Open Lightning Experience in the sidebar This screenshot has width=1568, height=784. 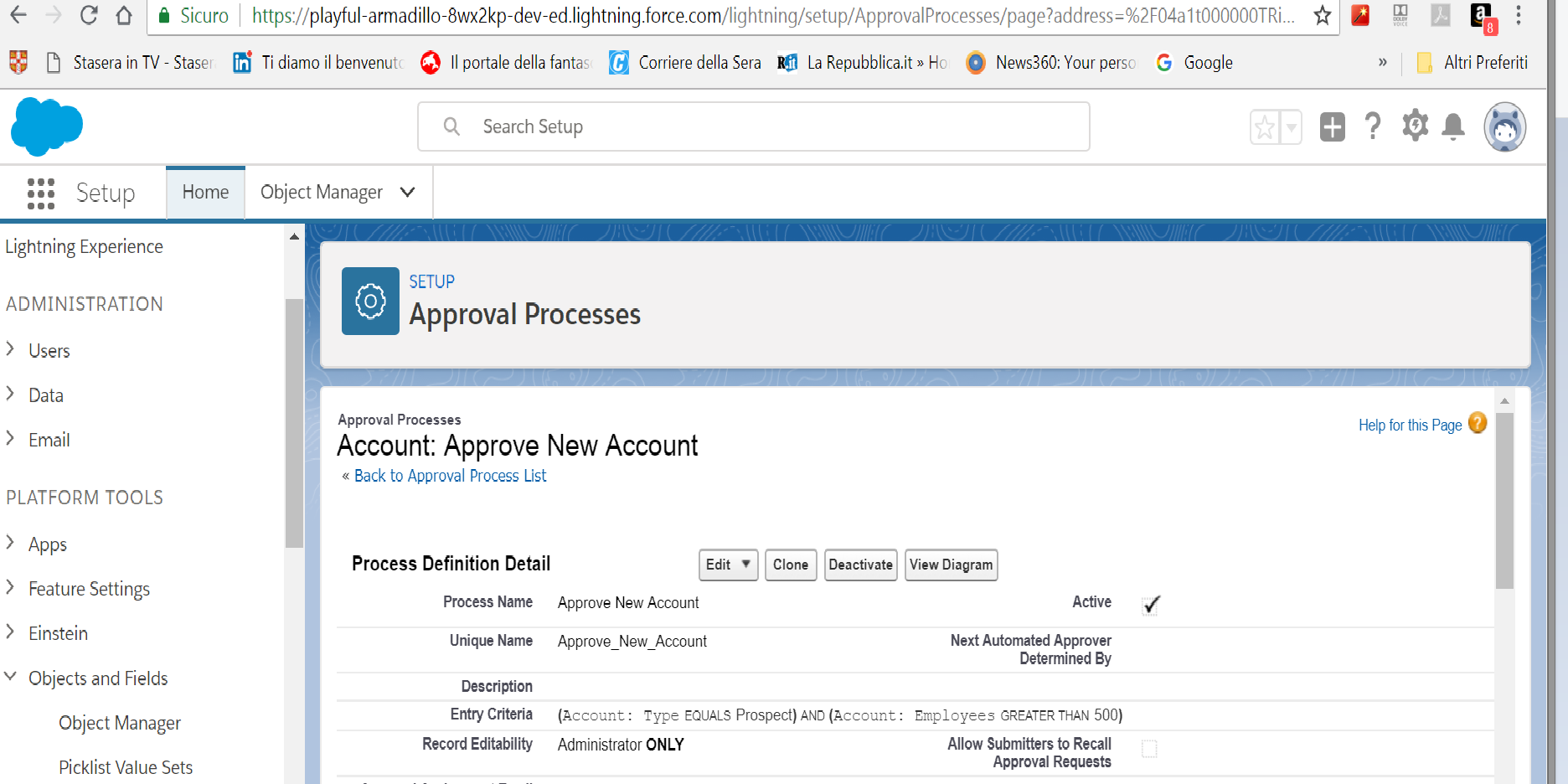point(84,246)
